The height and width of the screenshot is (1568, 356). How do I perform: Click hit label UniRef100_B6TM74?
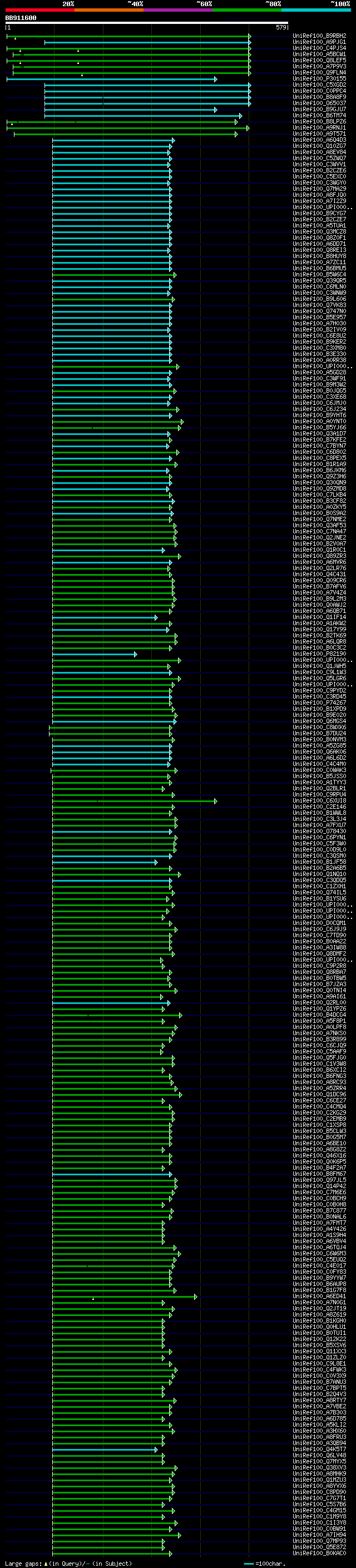(x=319, y=115)
